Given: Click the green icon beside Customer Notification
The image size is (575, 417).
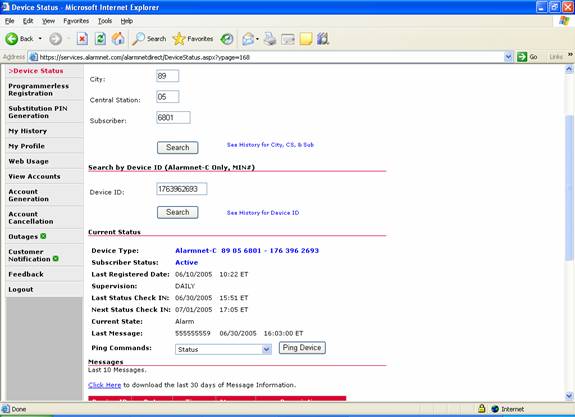Looking at the screenshot, I should [x=56, y=259].
